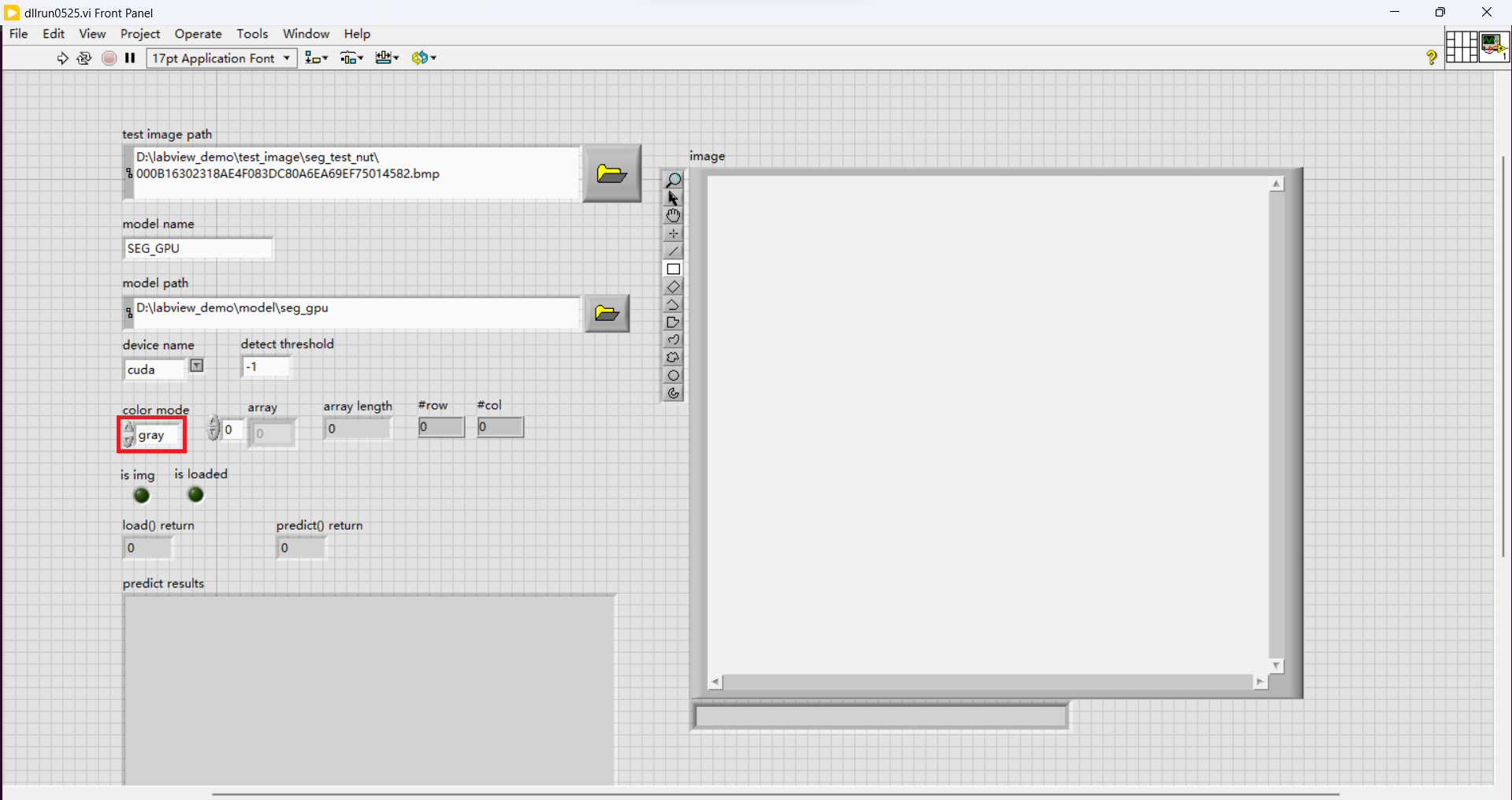This screenshot has height=800, width=1512.
Task: Open the View menu
Action: pyautogui.click(x=92, y=34)
